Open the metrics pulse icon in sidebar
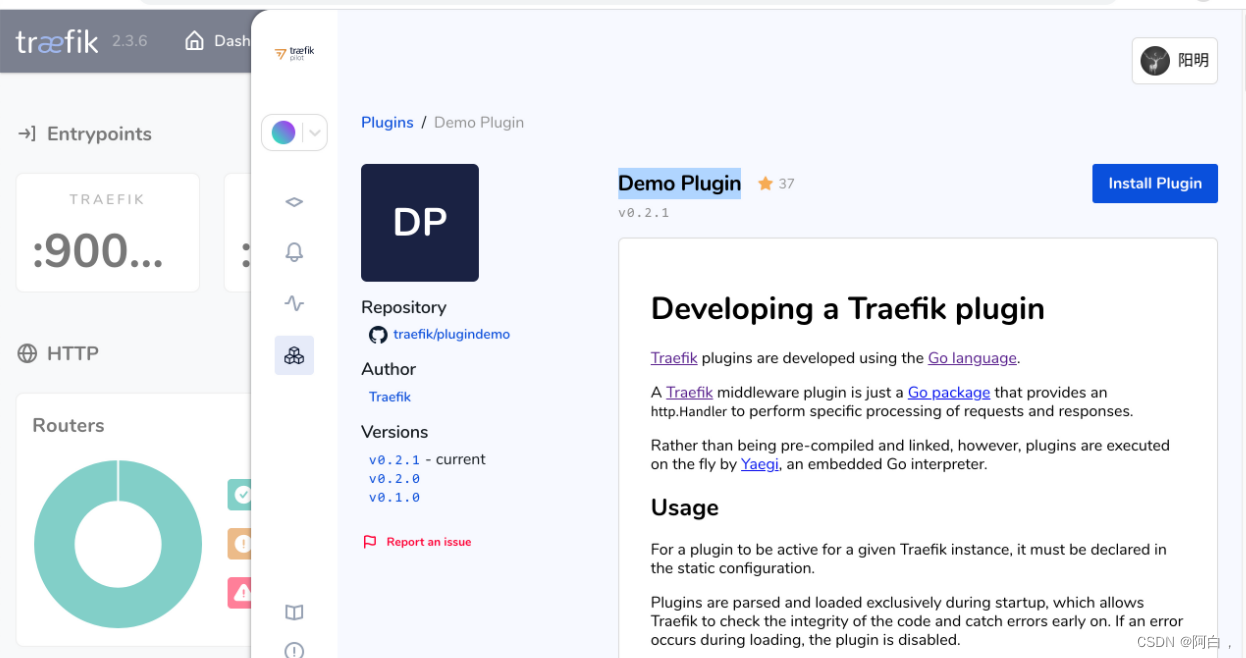 (294, 303)
